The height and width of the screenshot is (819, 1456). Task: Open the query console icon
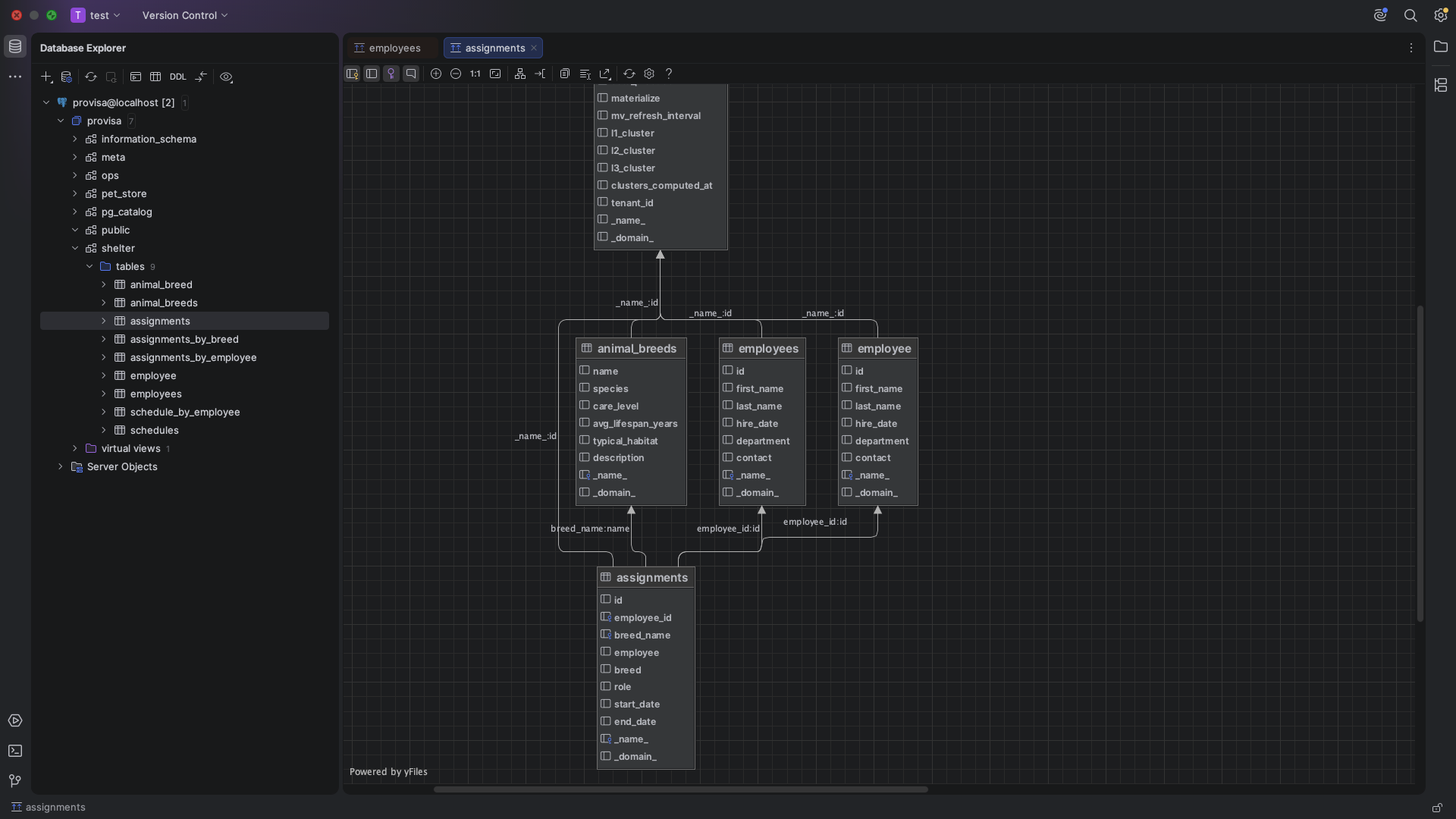click(136, 77)
